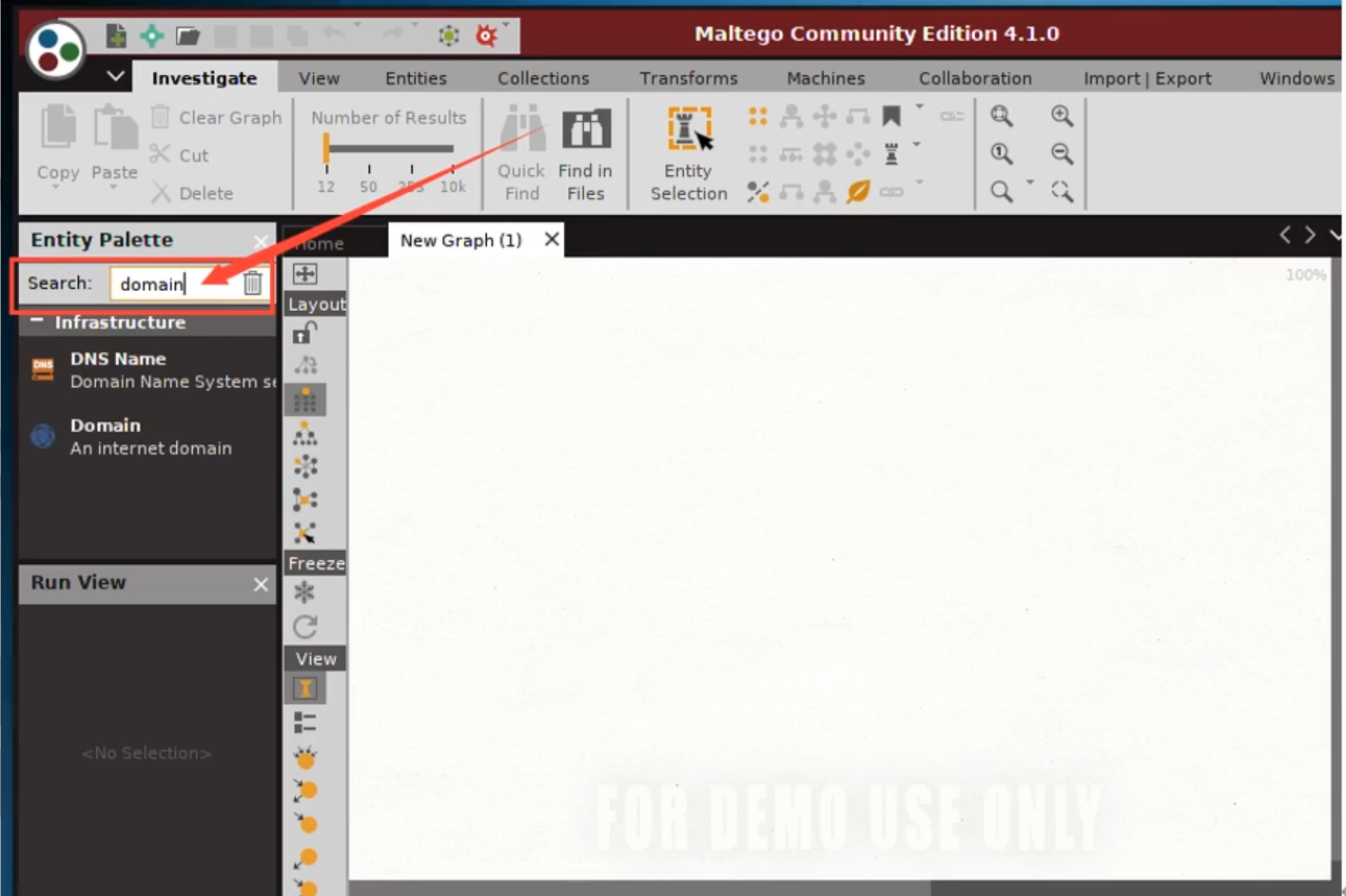
Task: Open the Windows ribbon tab
Action: [x=1297, y=78]
